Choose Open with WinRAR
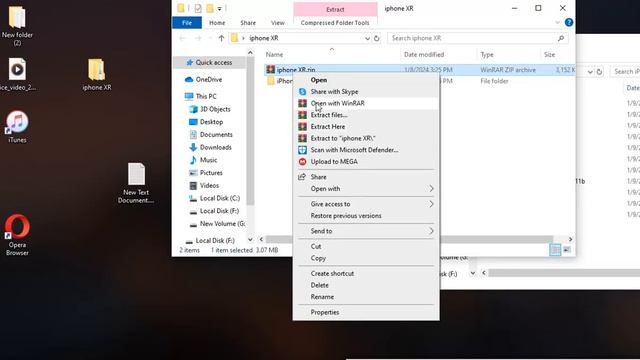640x360 pixels. click(338, 103)
